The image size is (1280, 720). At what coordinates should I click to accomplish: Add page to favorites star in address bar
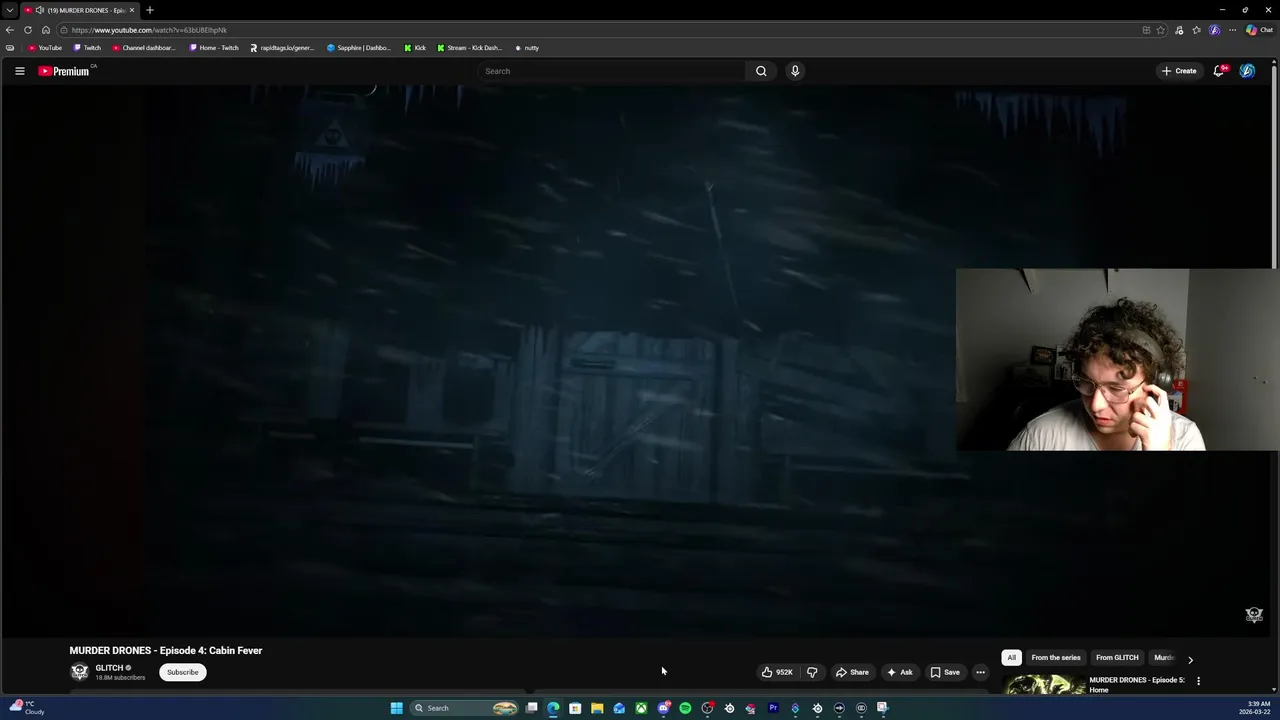1161,30
